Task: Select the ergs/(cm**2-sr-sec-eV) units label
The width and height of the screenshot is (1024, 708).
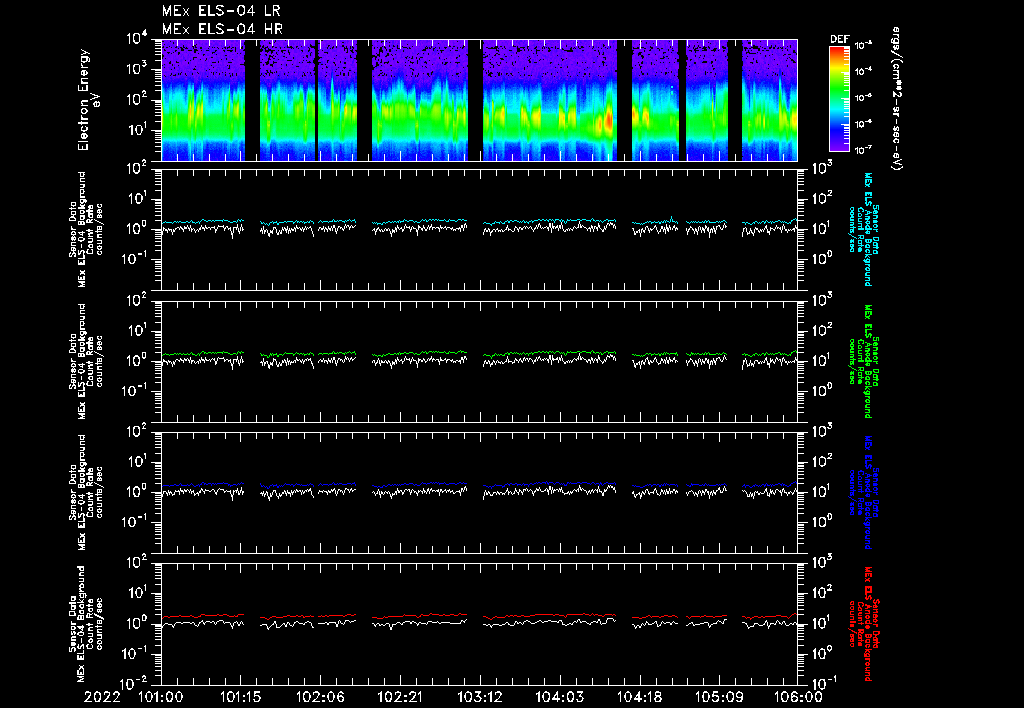Action: 896,99
